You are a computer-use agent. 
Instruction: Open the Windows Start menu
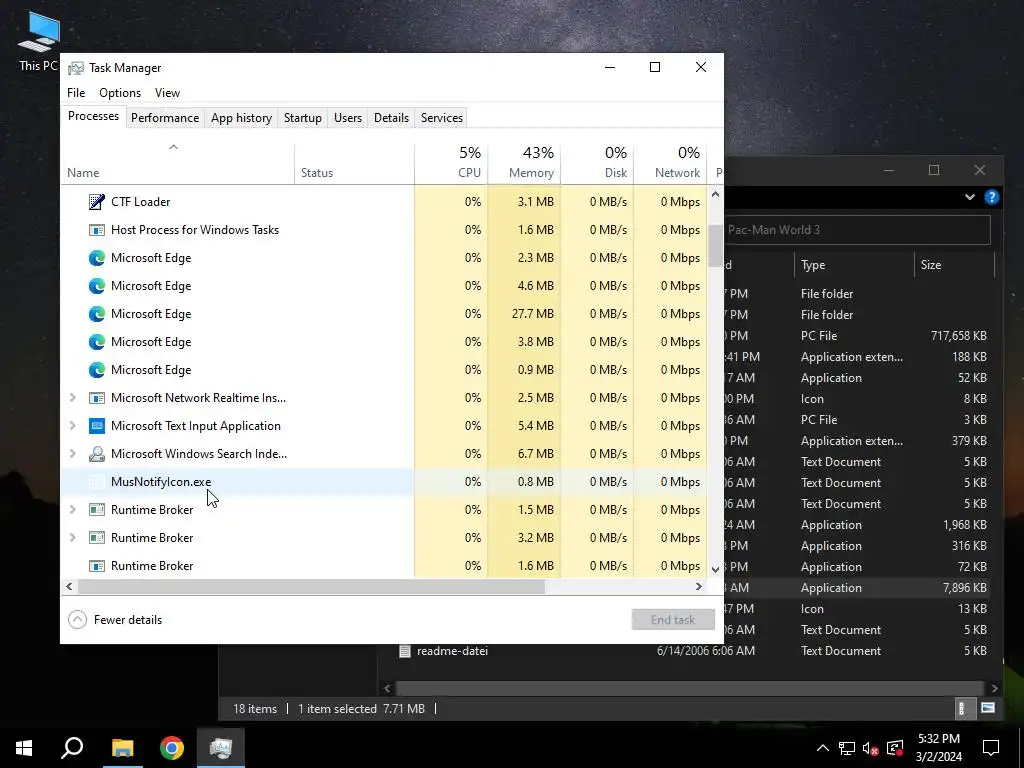click(x=24, y=748)
